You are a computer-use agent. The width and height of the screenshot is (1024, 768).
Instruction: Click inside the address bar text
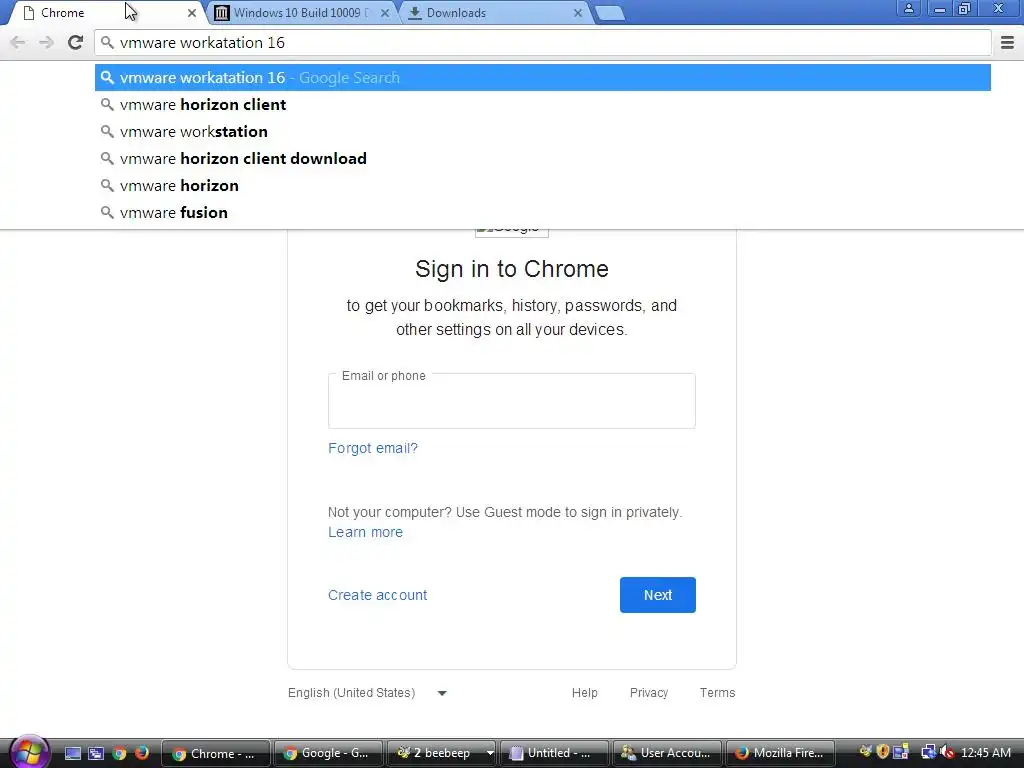pos(202,42)
